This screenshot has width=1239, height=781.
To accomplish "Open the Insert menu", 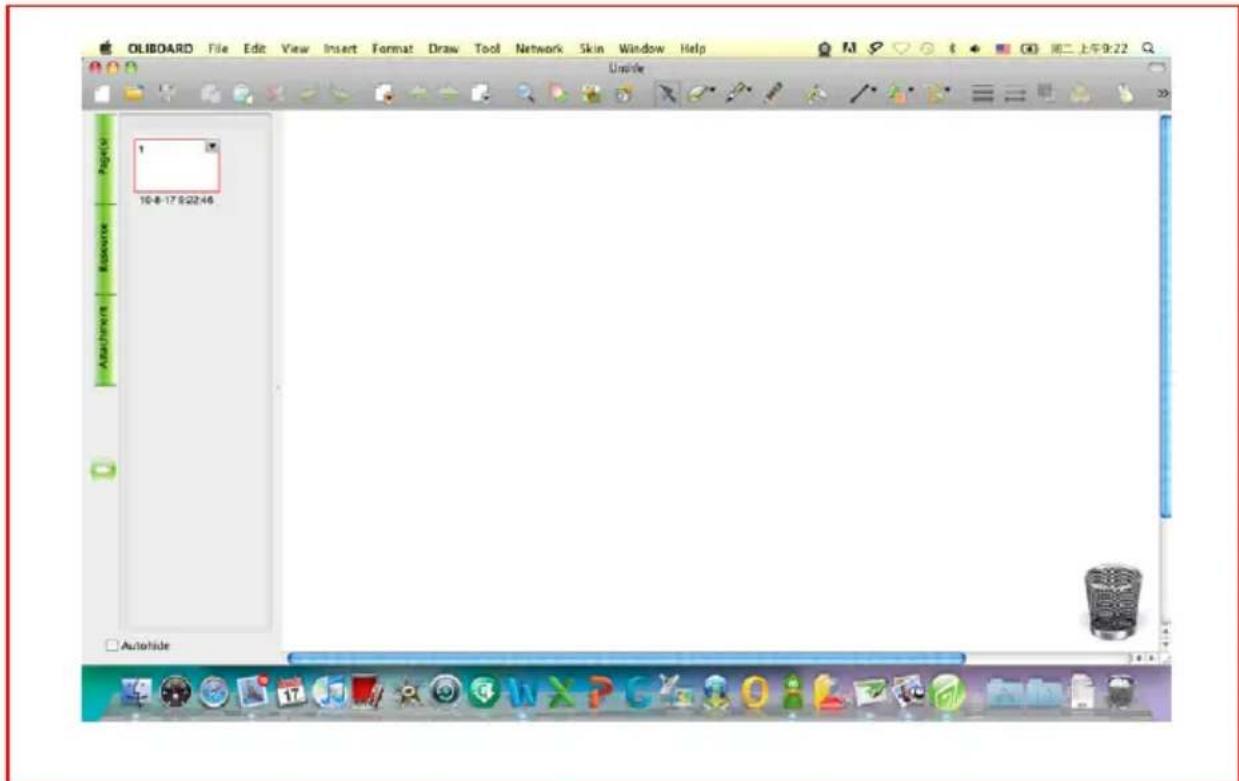I will [x=340, y=48].
